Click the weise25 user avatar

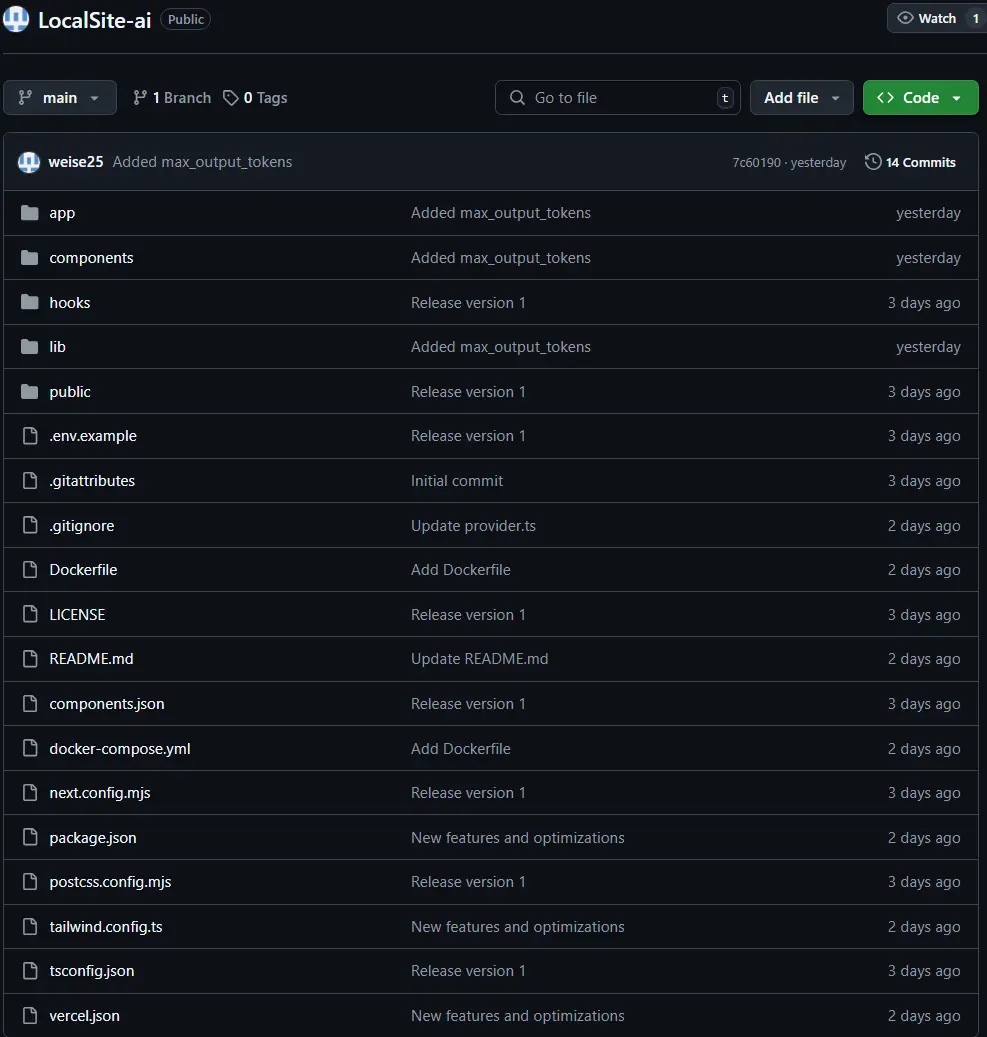pyautogui.click(x=29, y=162)
